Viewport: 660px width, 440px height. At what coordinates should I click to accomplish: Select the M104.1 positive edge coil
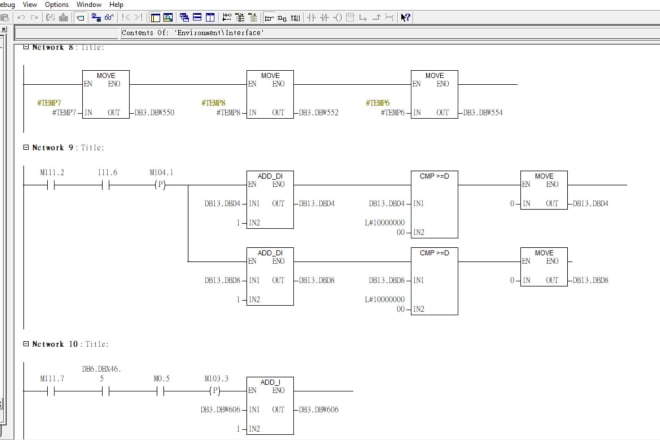pyautogui.click(x=160, y=185)
